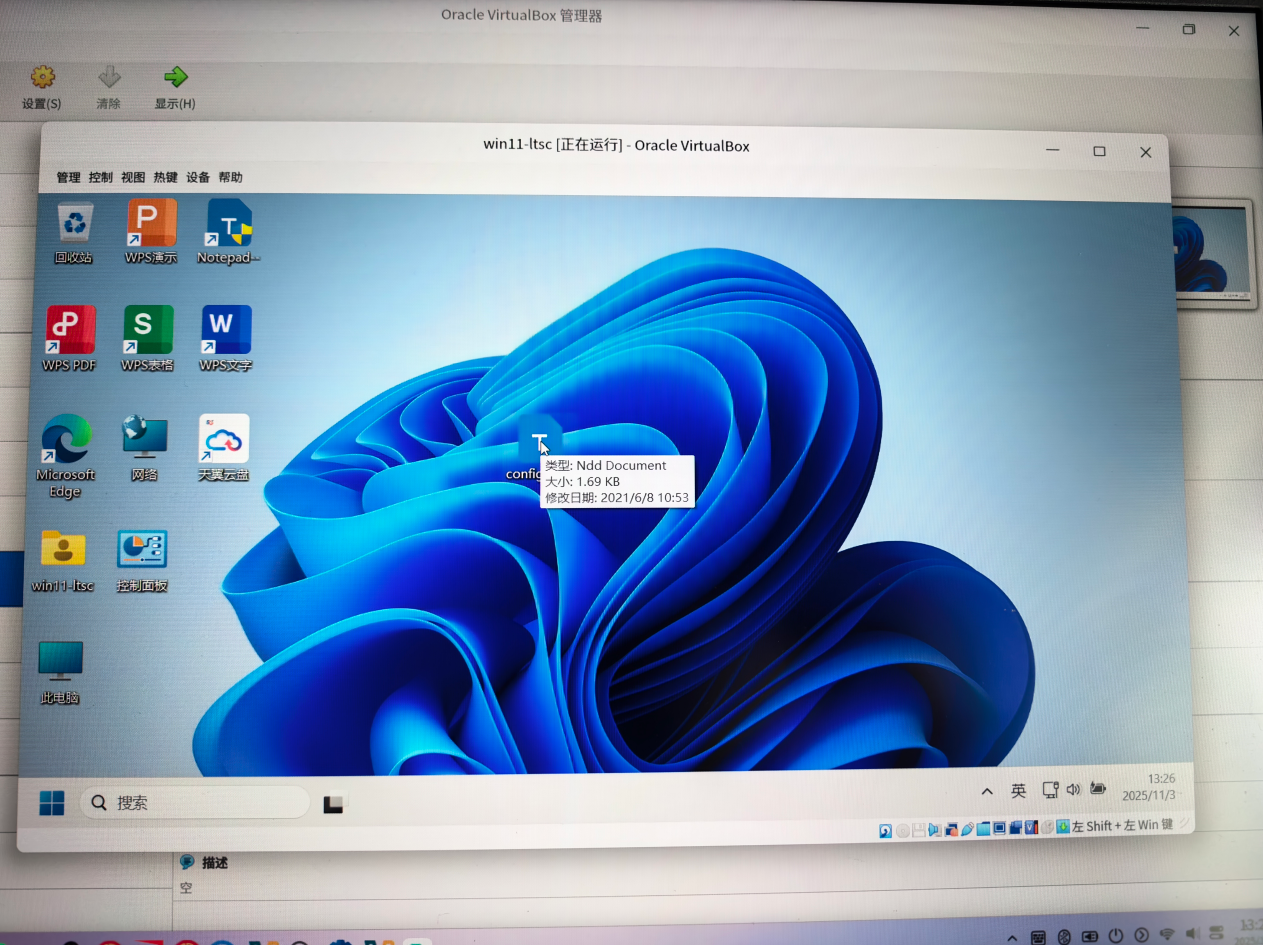Select the WPS文字 desktop shortcut
This screenshot has width=1263, height=945.
pyautogui.click(x=226, y=339)
